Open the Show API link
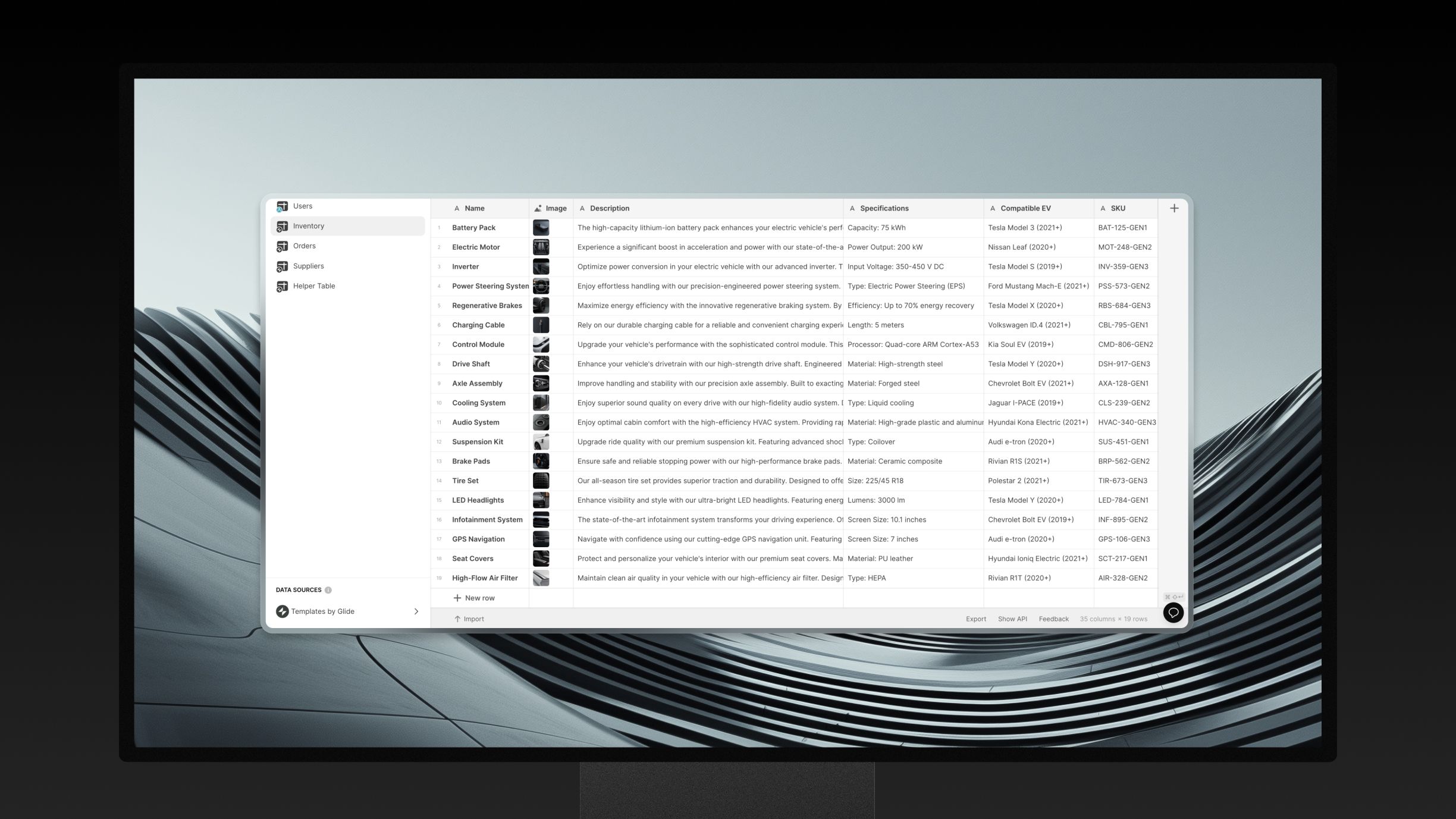Viewport: 1456px width, 819px height. tap(1012, 619)
